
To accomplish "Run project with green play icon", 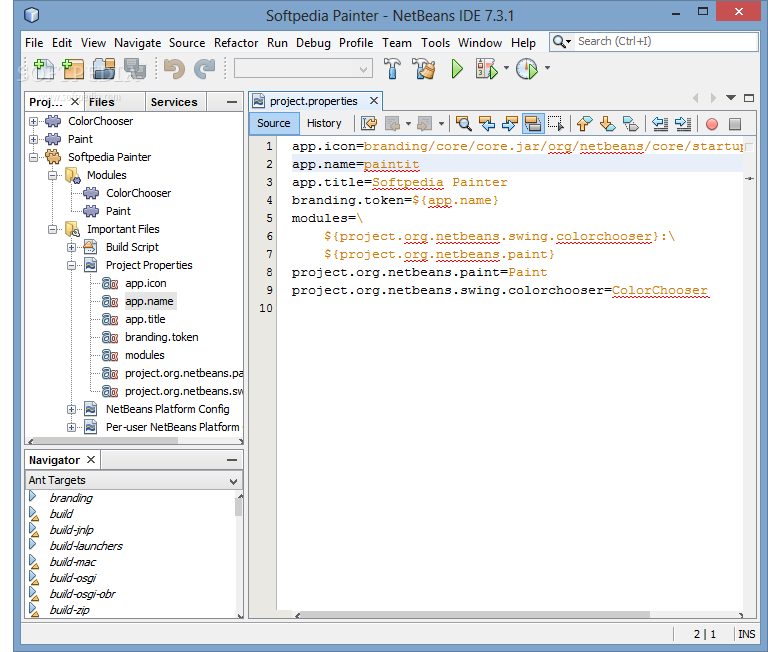I will [x=456, y=69].
